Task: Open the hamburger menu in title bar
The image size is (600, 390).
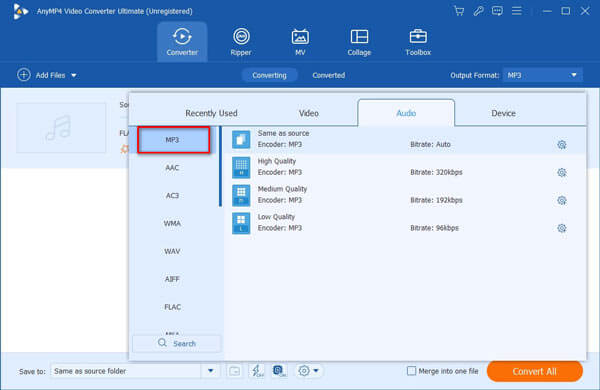Action: click(517, 11)
